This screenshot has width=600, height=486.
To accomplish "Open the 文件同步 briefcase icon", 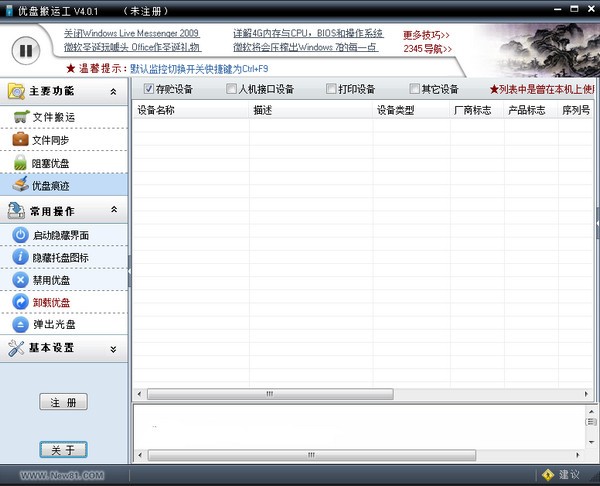I will [21, 140].
